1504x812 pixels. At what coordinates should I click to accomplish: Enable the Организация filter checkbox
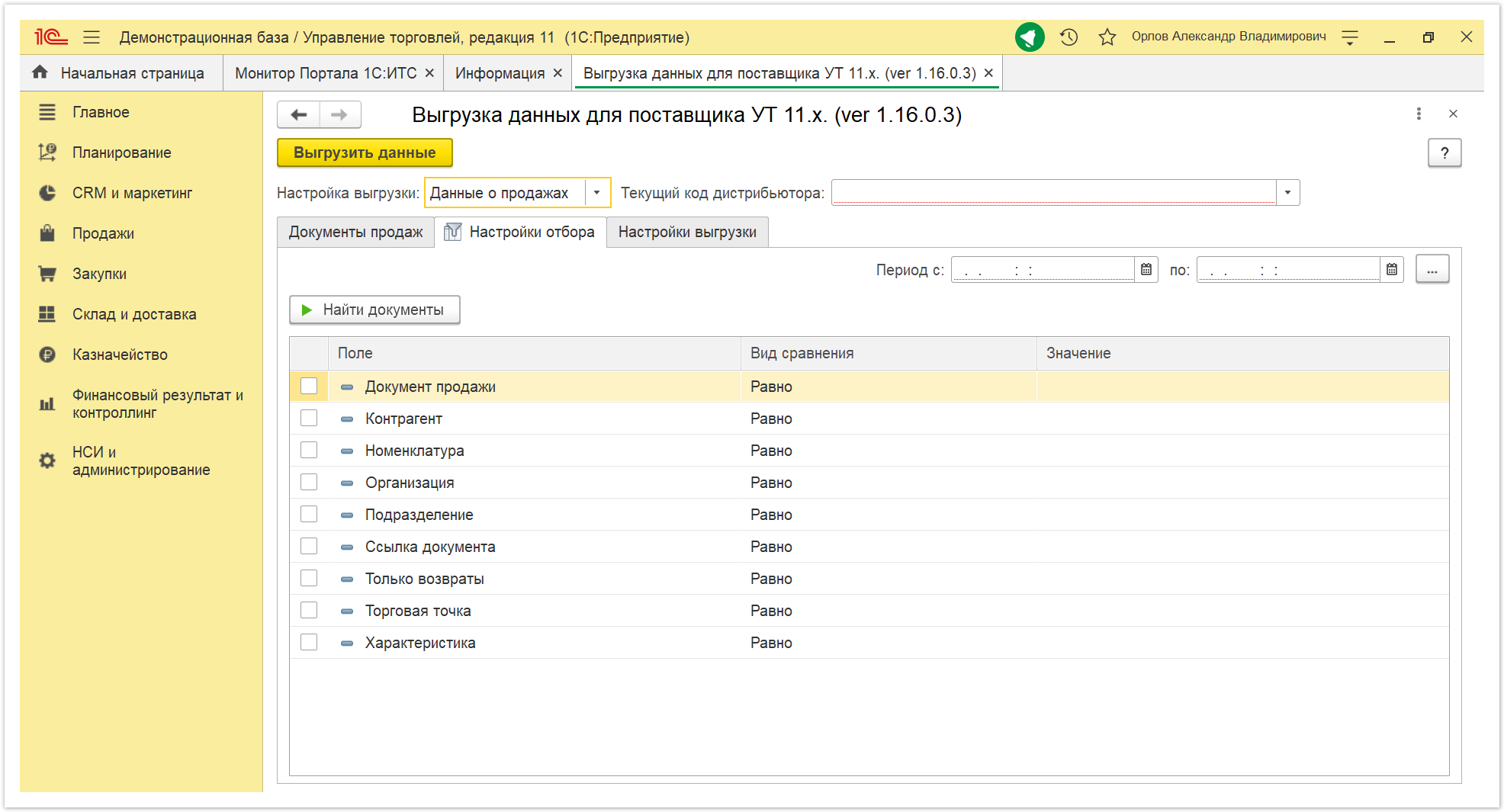(309, 482)
